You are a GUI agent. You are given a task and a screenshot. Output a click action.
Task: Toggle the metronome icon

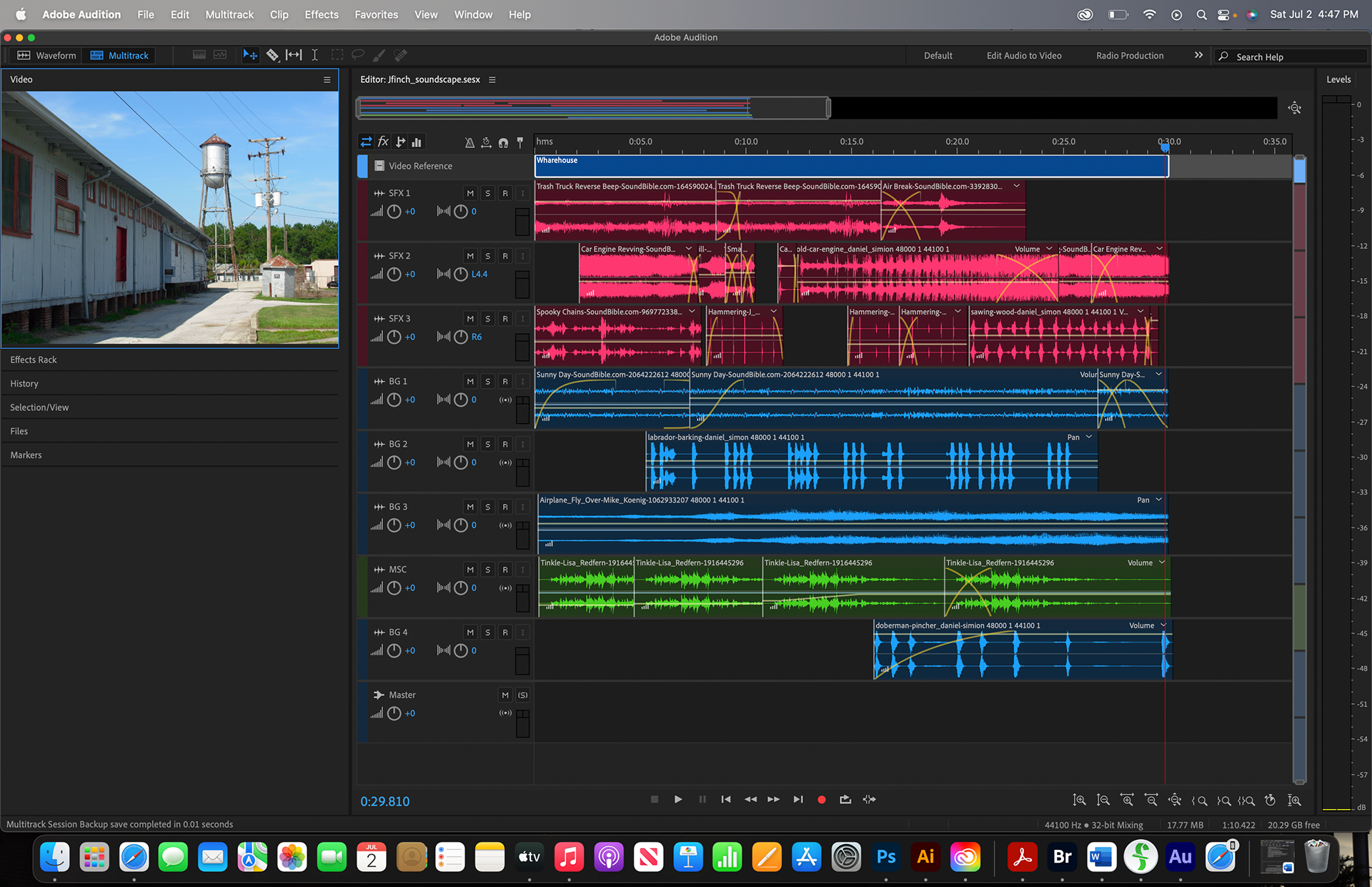coord(469,142)
